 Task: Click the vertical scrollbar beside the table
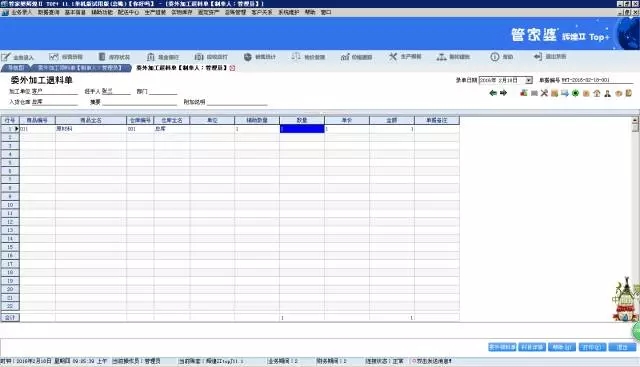click(635, 219)
